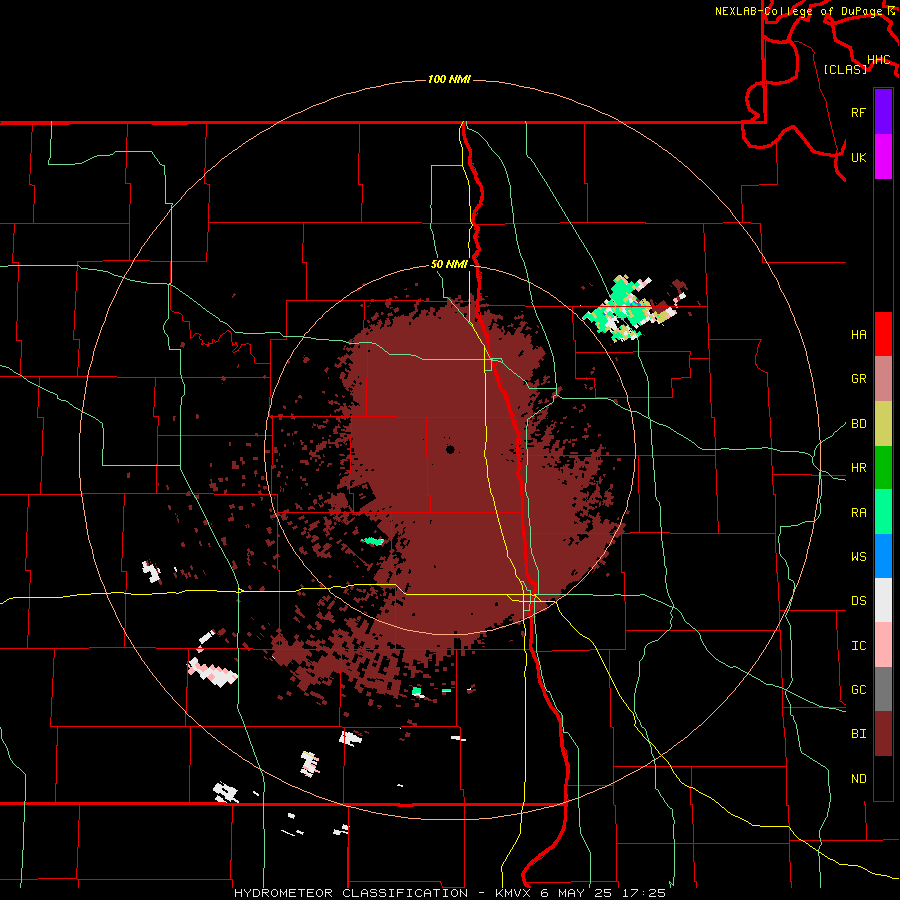Click the NEXLAB-College of DuPage credit text

click(x=799, y=11)
